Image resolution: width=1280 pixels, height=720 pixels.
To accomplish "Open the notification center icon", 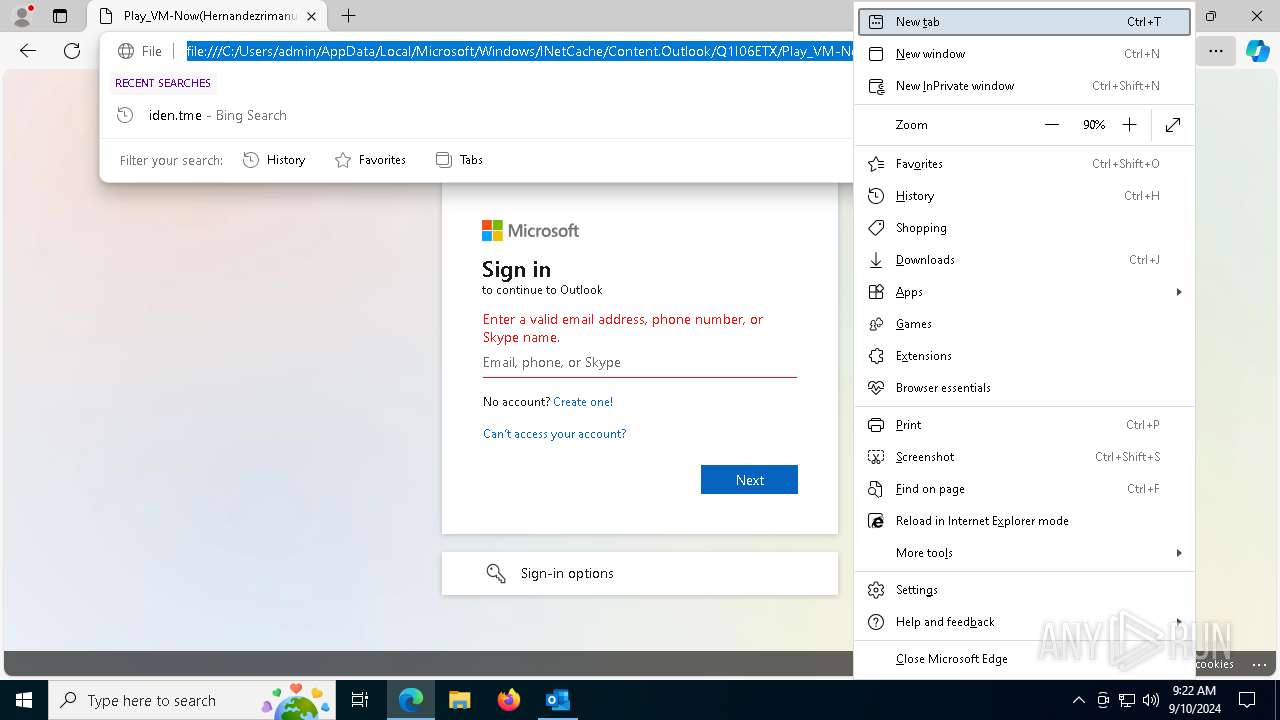I will (x=1247, y=700).
